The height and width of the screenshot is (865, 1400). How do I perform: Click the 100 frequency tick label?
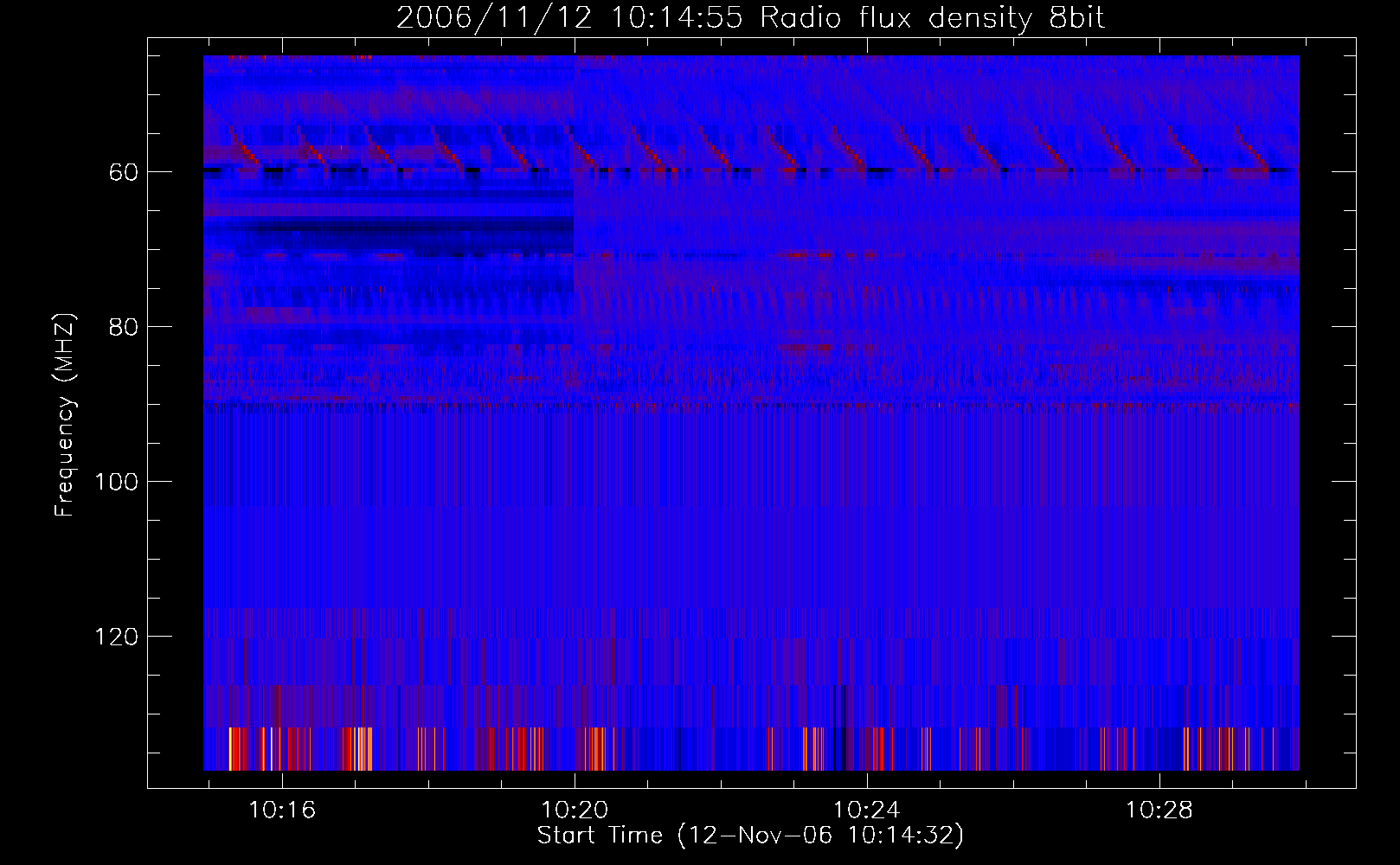pos(117,482)
